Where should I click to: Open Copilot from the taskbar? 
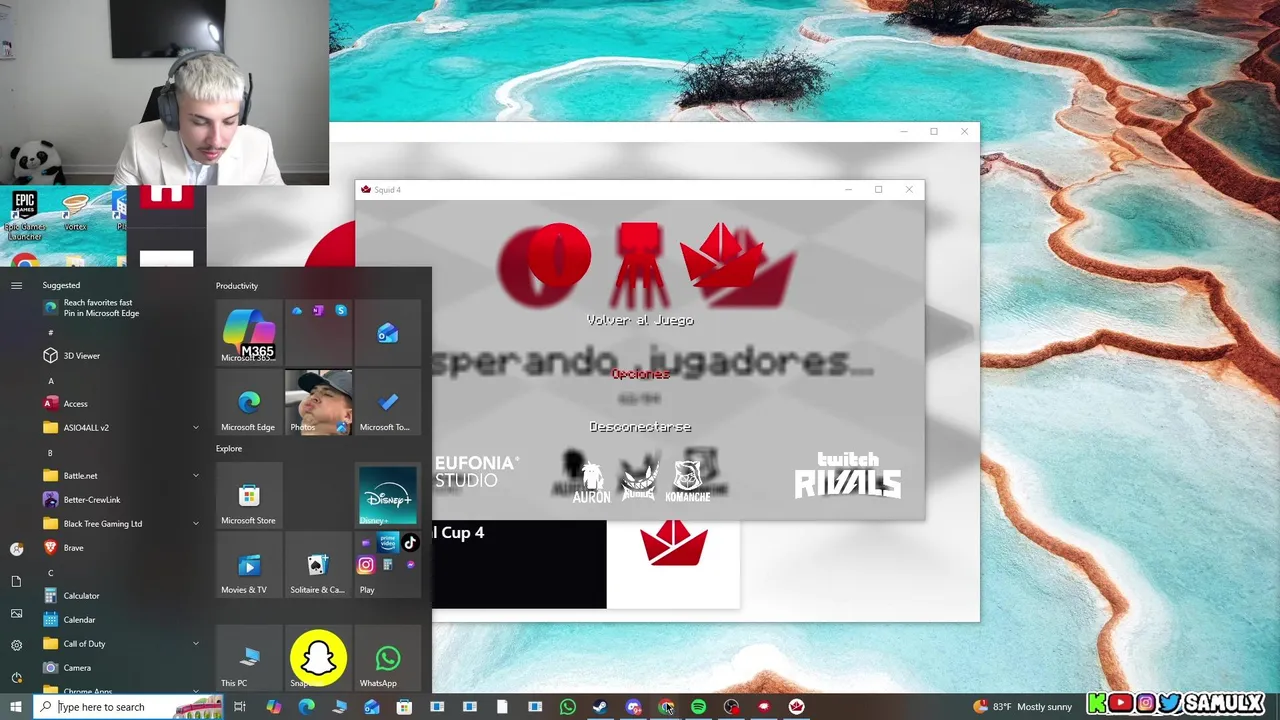point(273,707)
